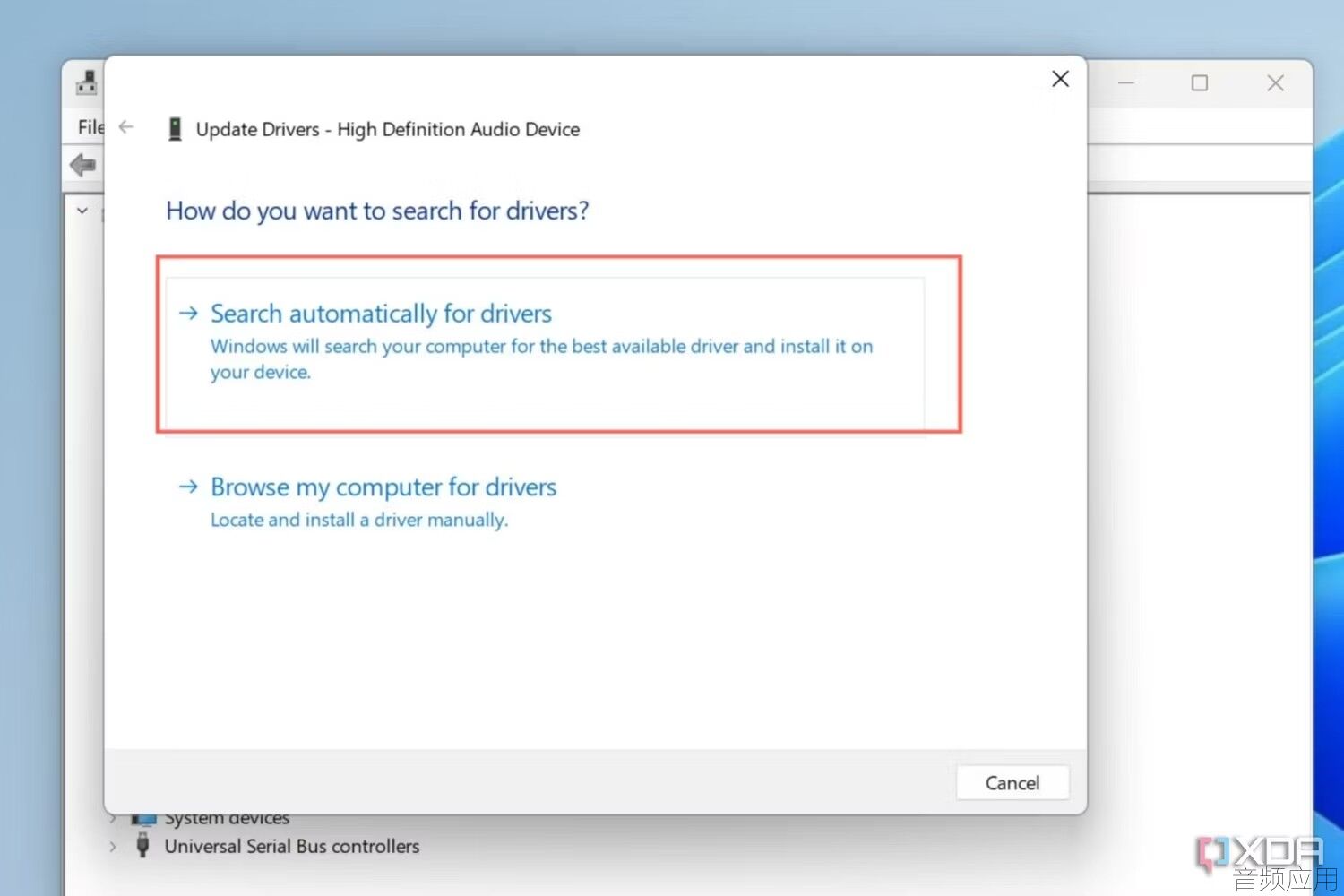Click 'Locate and install a driver manually.' text
The width and height of the screenshot is (1344, 896).
359,520
